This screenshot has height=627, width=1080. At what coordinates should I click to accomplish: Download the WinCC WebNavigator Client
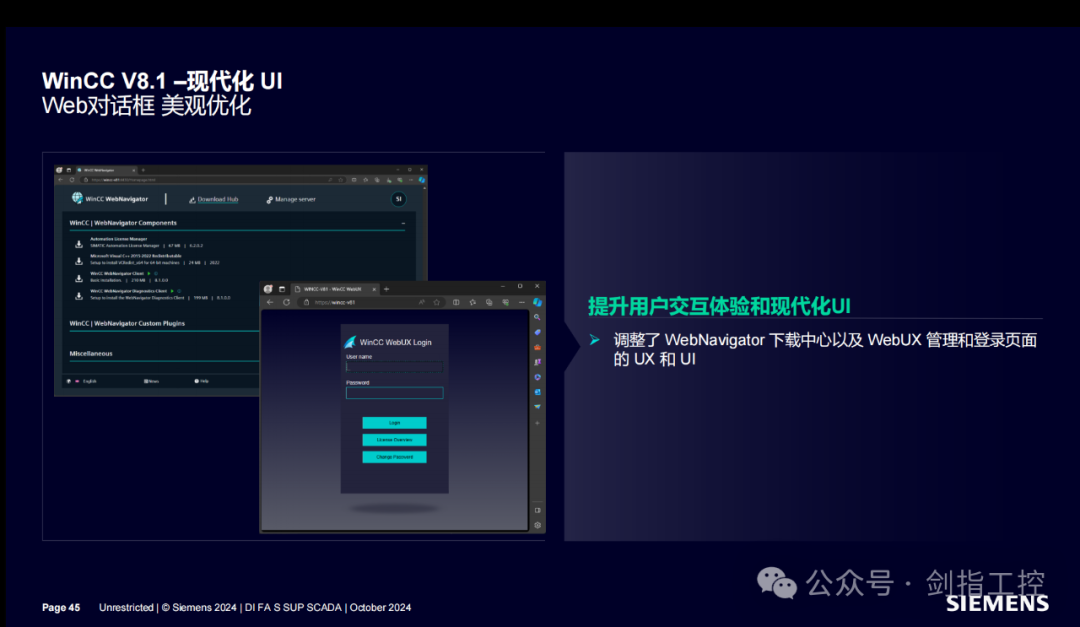point(79,277)
